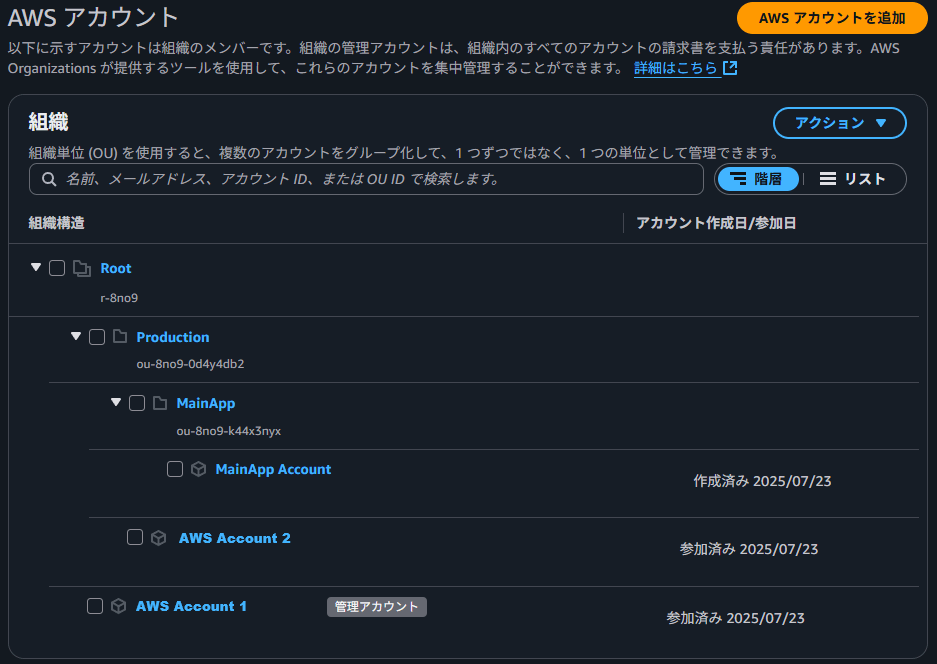The height and width of the screenshot is (664, 937).
Task: Switch to リスト list view
Action: point(853,179)
